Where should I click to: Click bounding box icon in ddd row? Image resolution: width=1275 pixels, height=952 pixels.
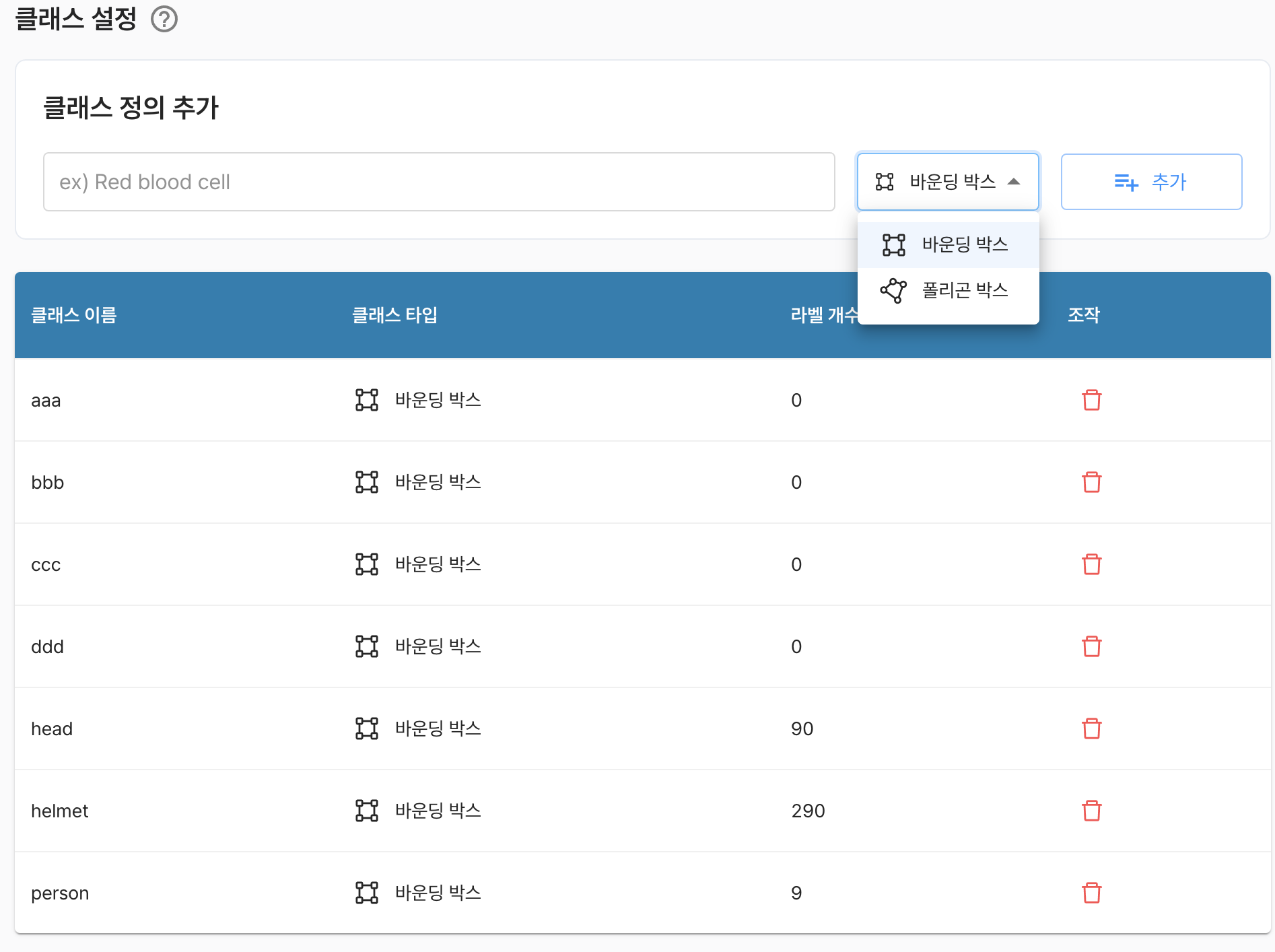(x=367, y=646)
